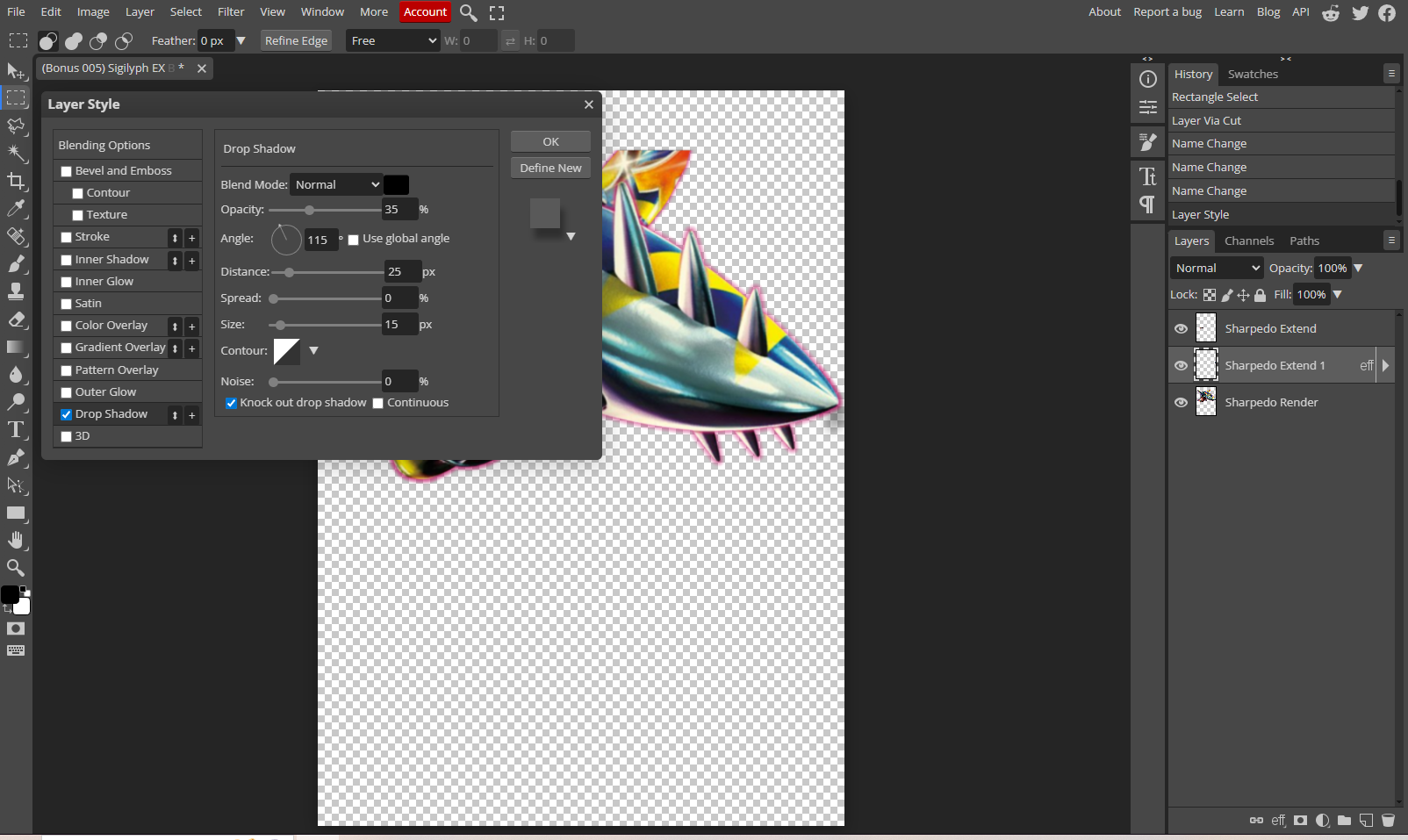Select the Rectangle shape tool

pos(16,513)
